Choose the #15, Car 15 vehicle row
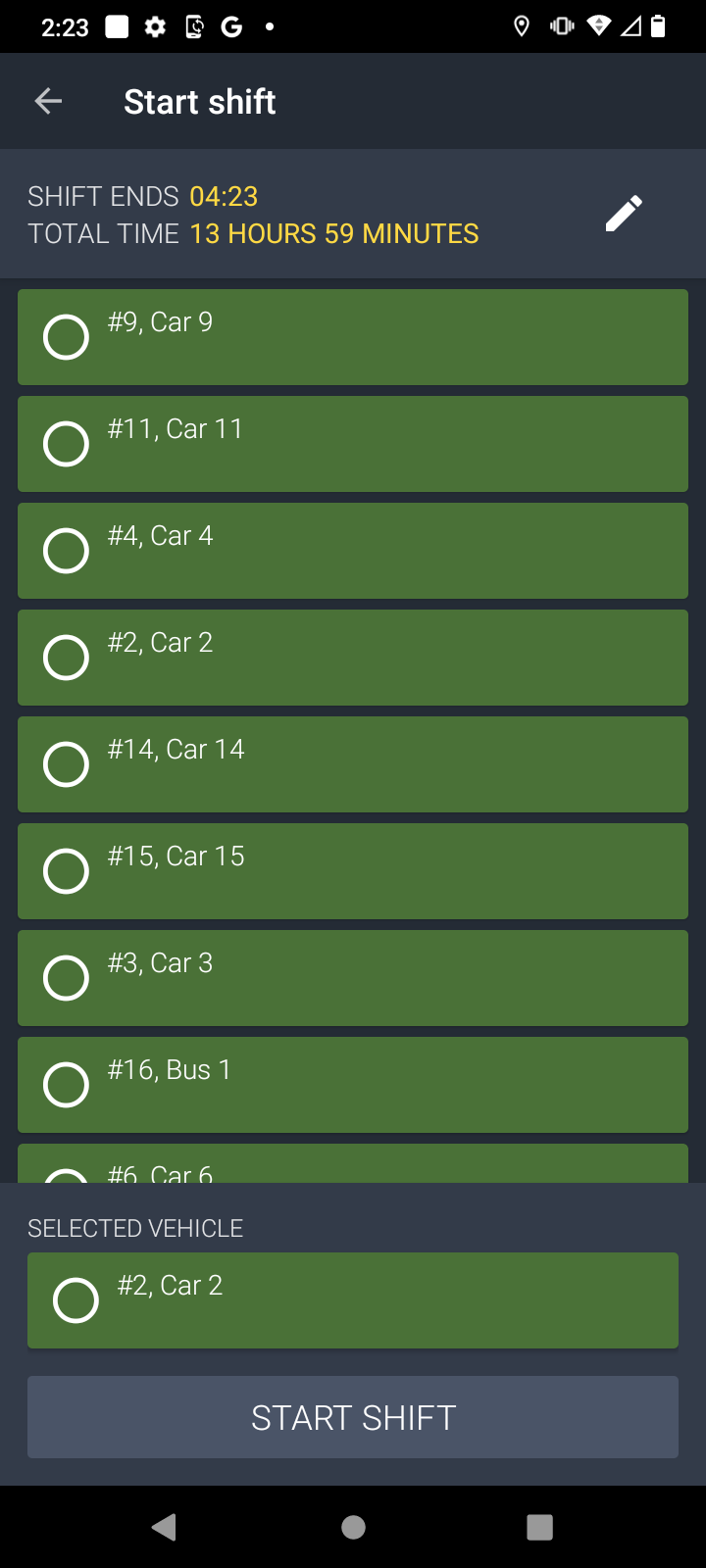 (x=353, y=871)
